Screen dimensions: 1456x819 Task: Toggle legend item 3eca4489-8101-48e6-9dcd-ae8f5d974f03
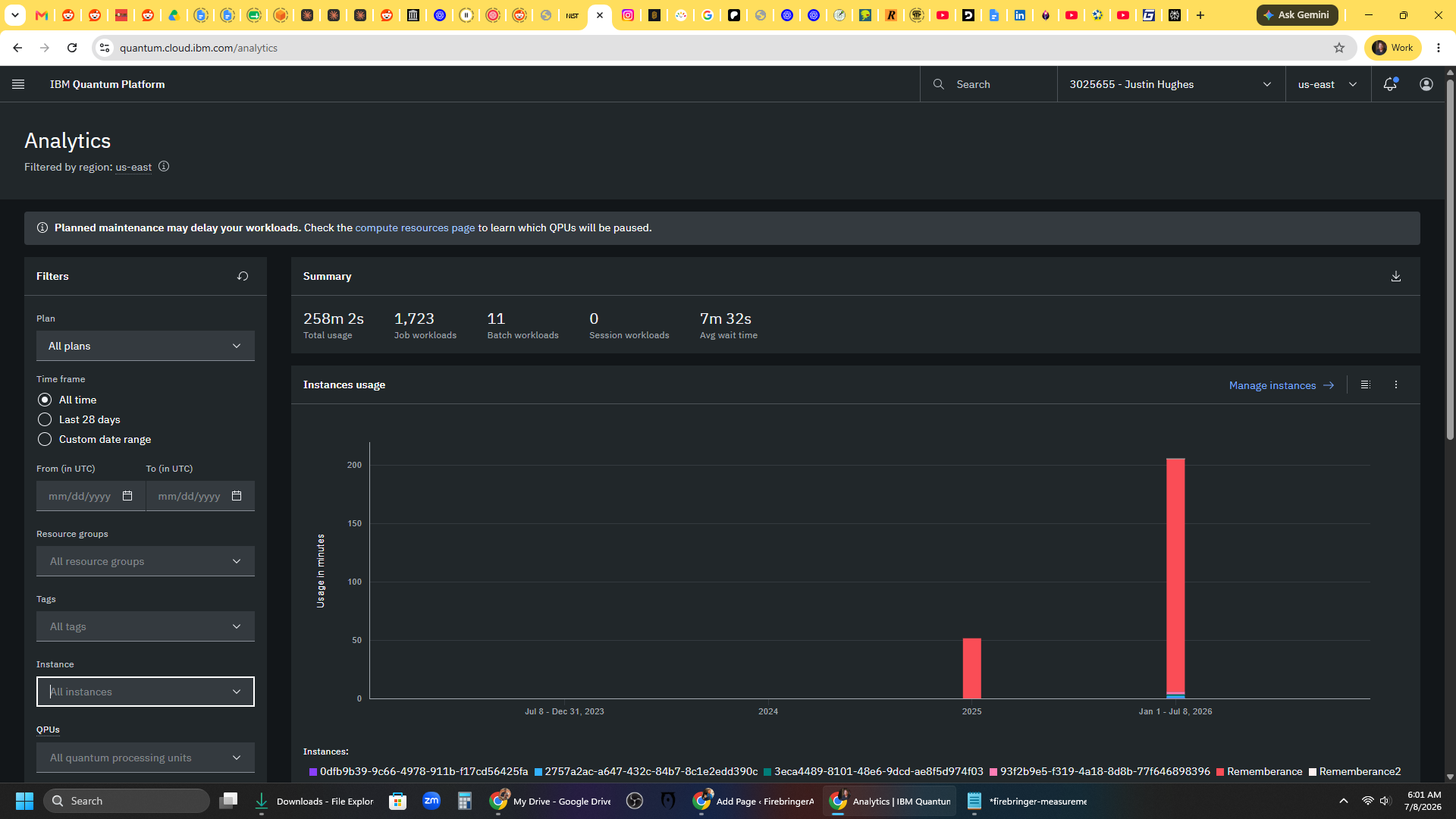point(874,771)
